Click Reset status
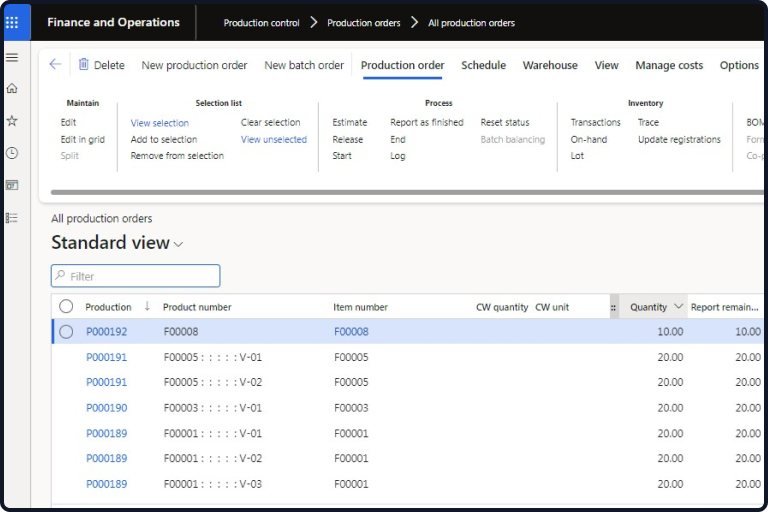 (x=505, y=122)
